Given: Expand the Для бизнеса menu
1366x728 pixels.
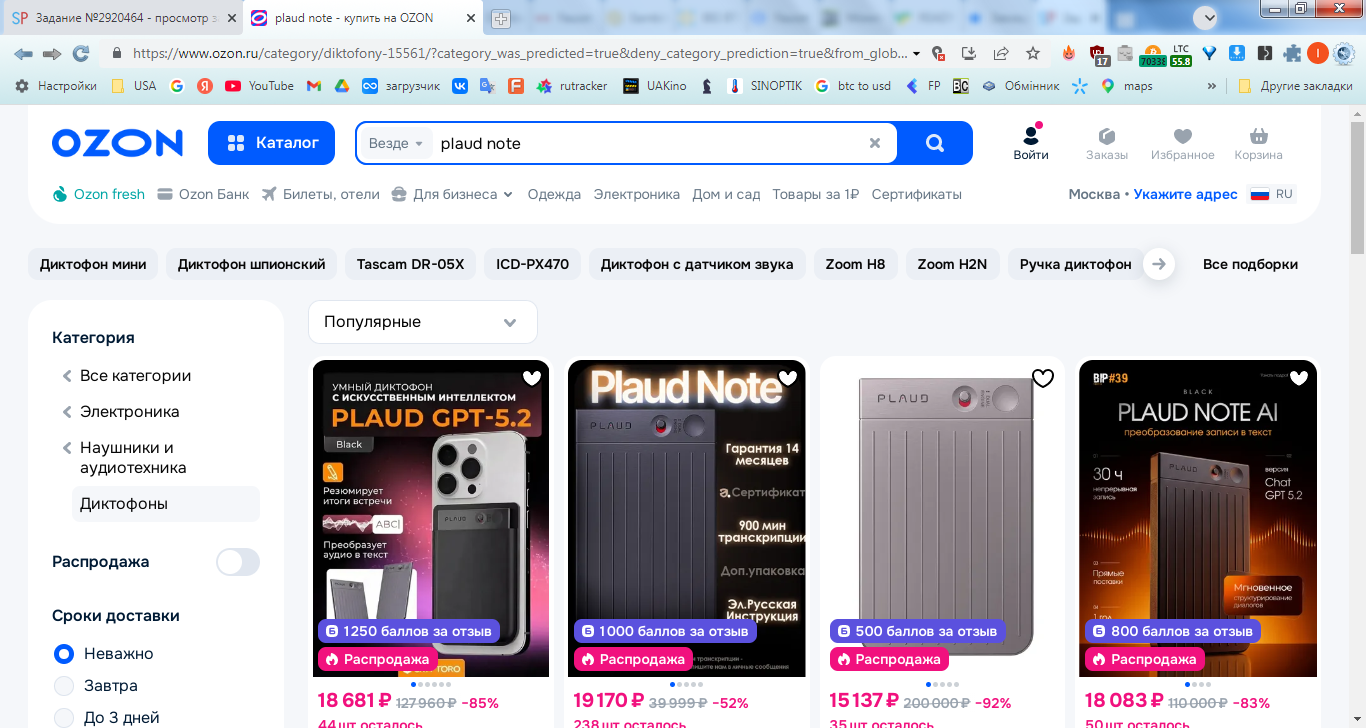Looking at the screenshot, I should point(452,194).
